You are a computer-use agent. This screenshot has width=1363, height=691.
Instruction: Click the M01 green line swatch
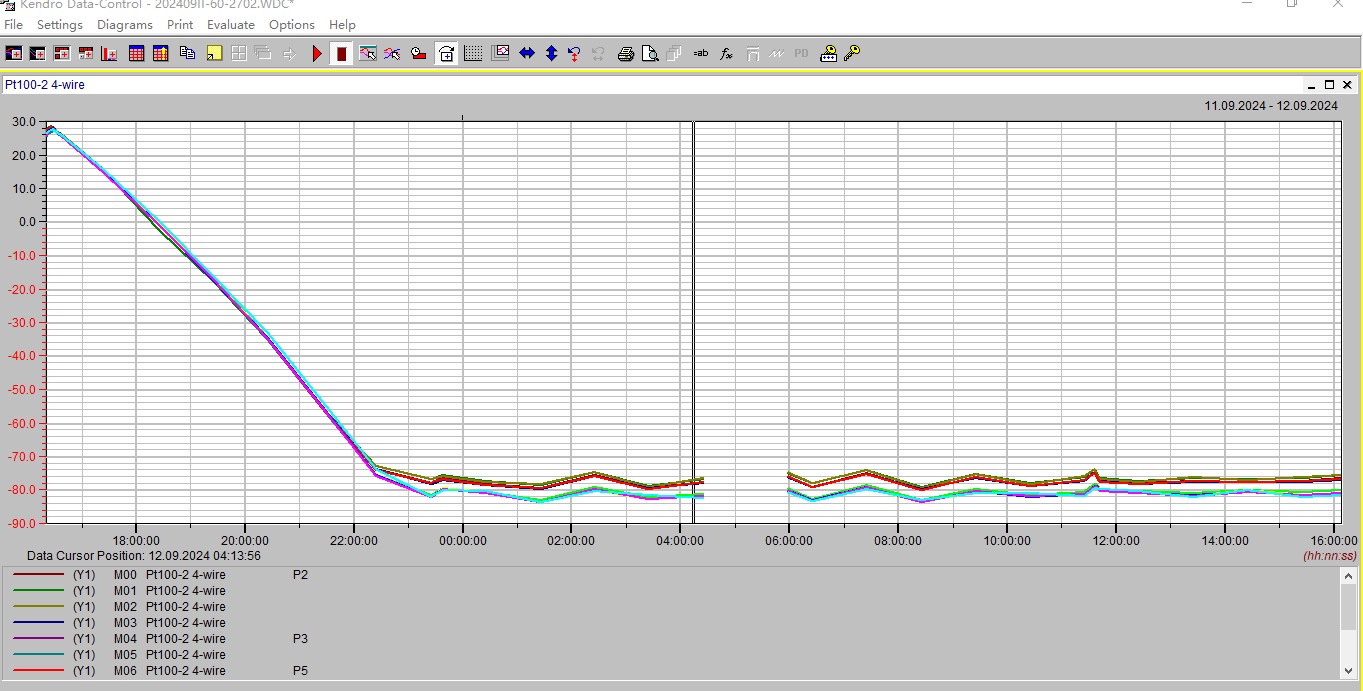click(38, 591)
